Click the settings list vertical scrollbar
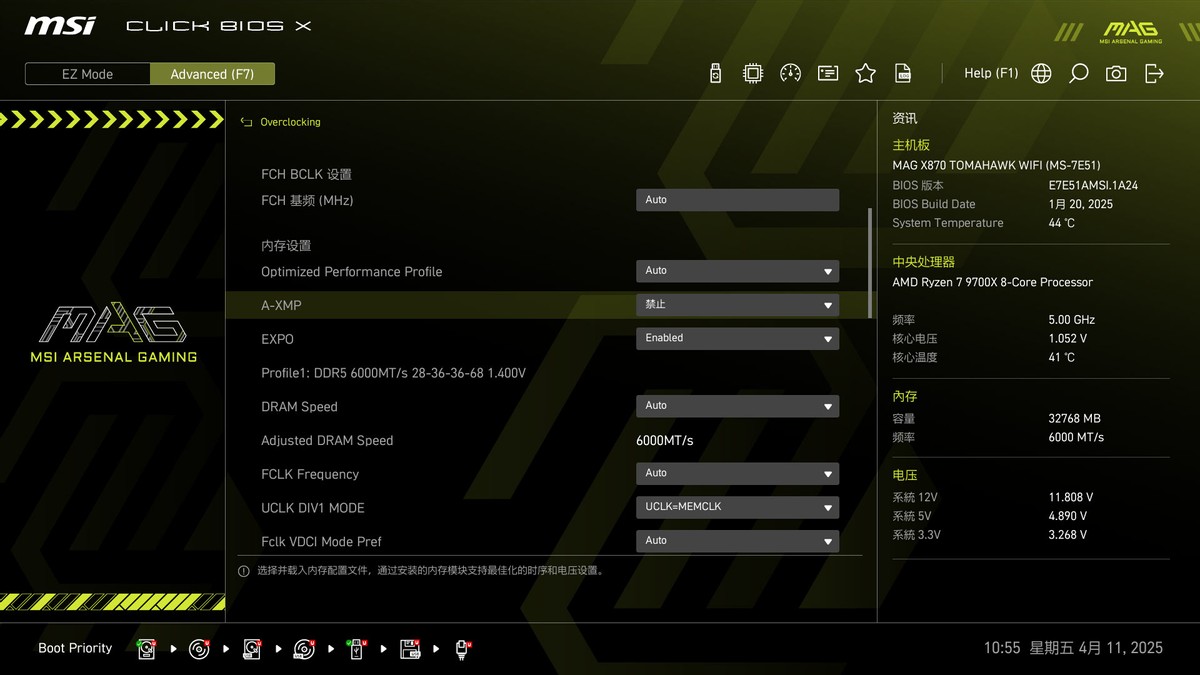The height and width of the screenshot is (675, 1200). coord(870,263)
